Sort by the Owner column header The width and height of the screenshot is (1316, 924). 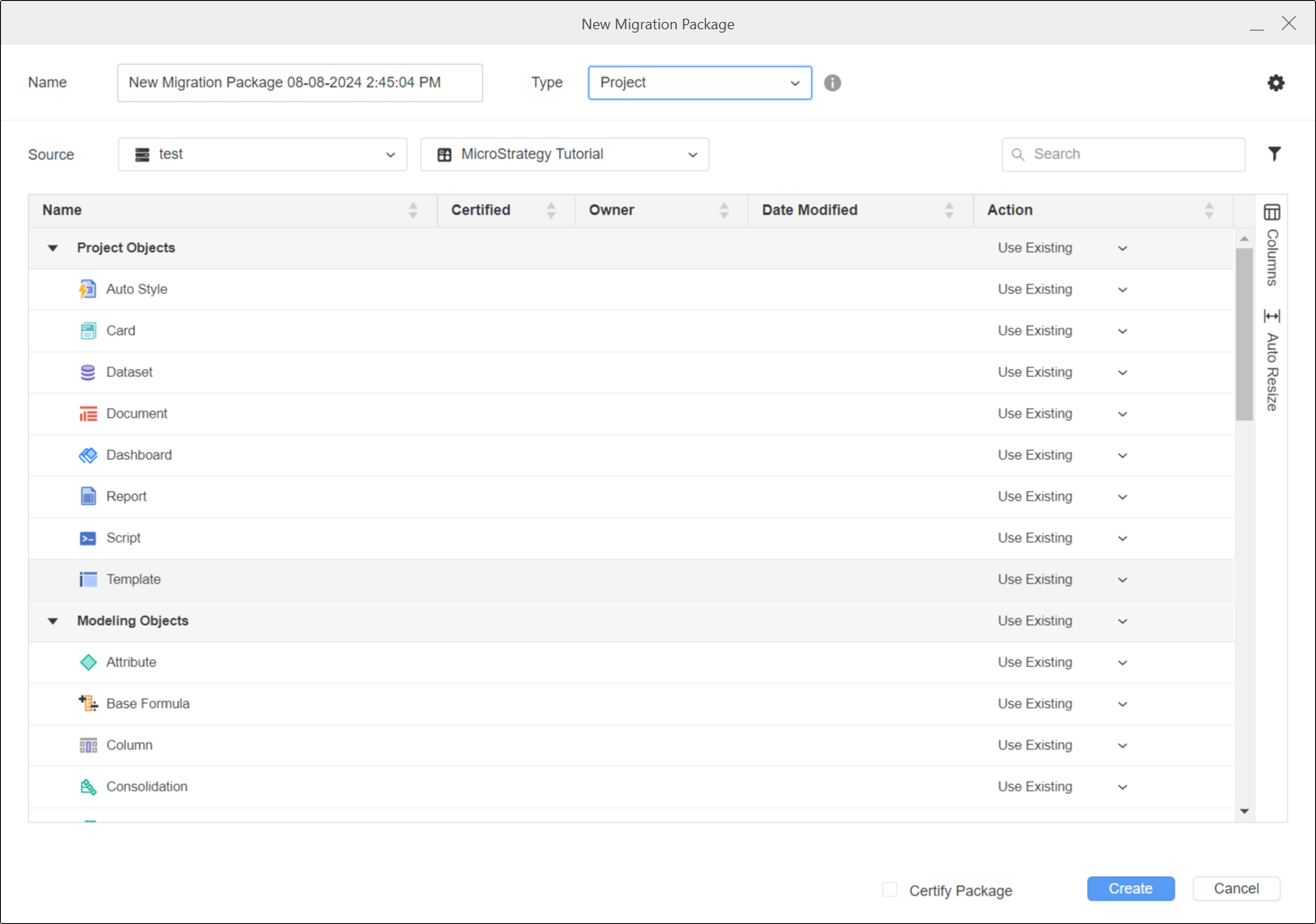(611, 210)
